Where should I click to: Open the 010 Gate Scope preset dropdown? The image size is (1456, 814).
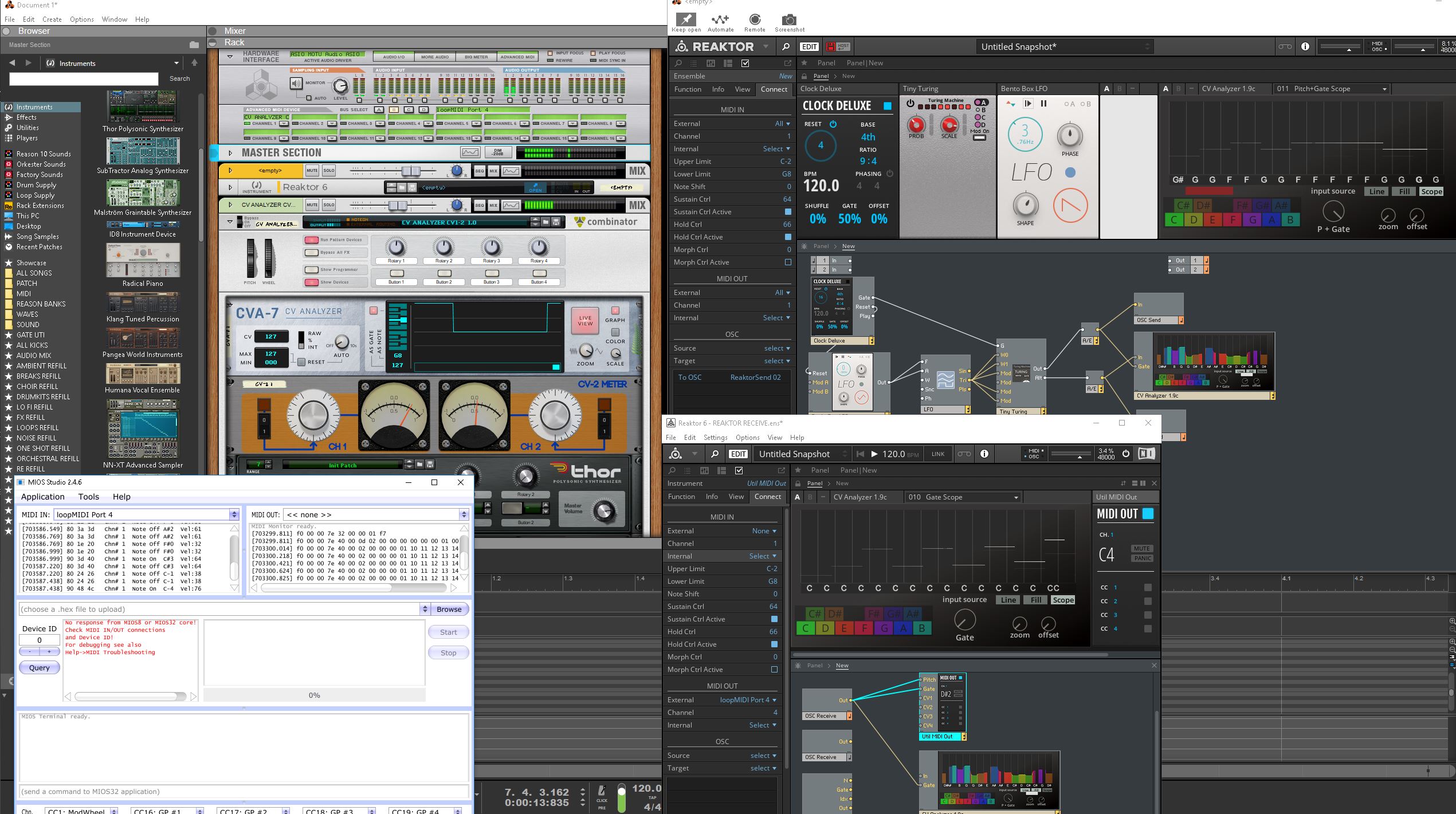(x=963, y=497)
